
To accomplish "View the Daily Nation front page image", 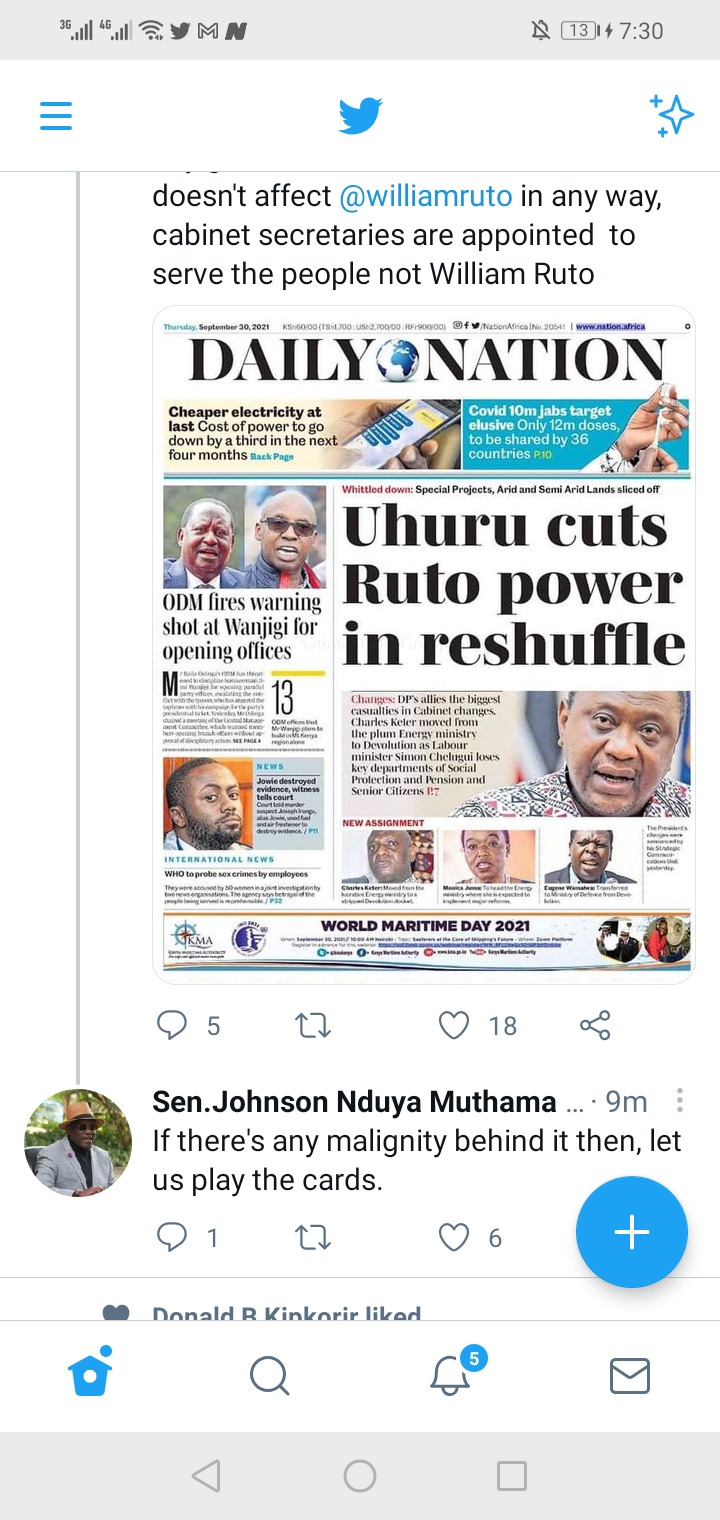I will (424, 645).
